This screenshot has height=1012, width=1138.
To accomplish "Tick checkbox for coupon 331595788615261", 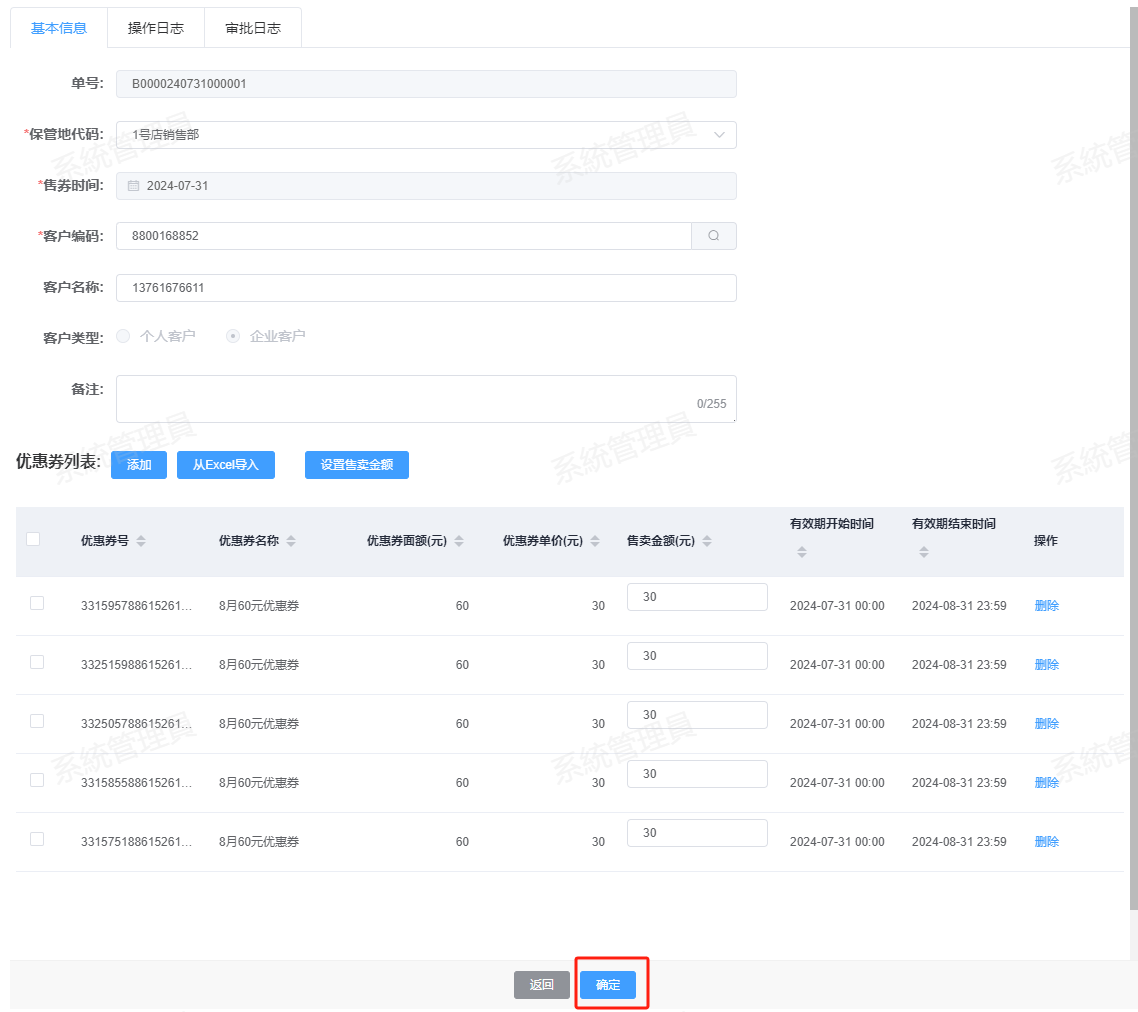I will click(37, 603).
